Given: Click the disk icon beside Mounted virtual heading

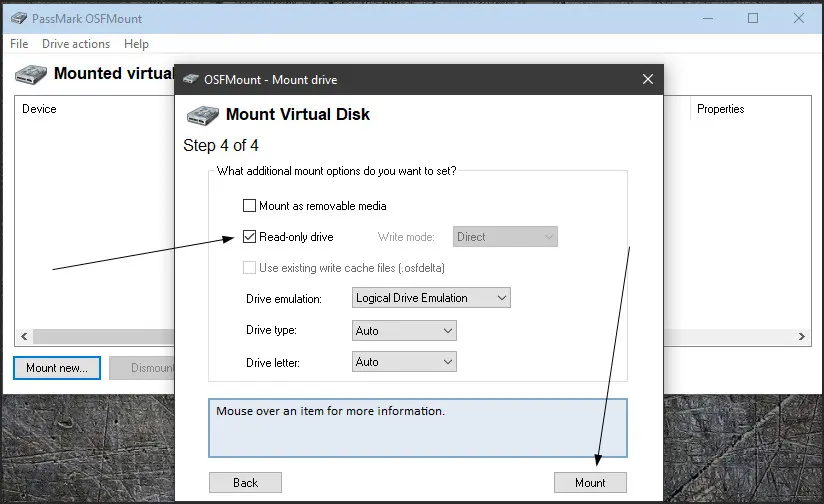Looking at the screenshot, I should tap(31, 75).
